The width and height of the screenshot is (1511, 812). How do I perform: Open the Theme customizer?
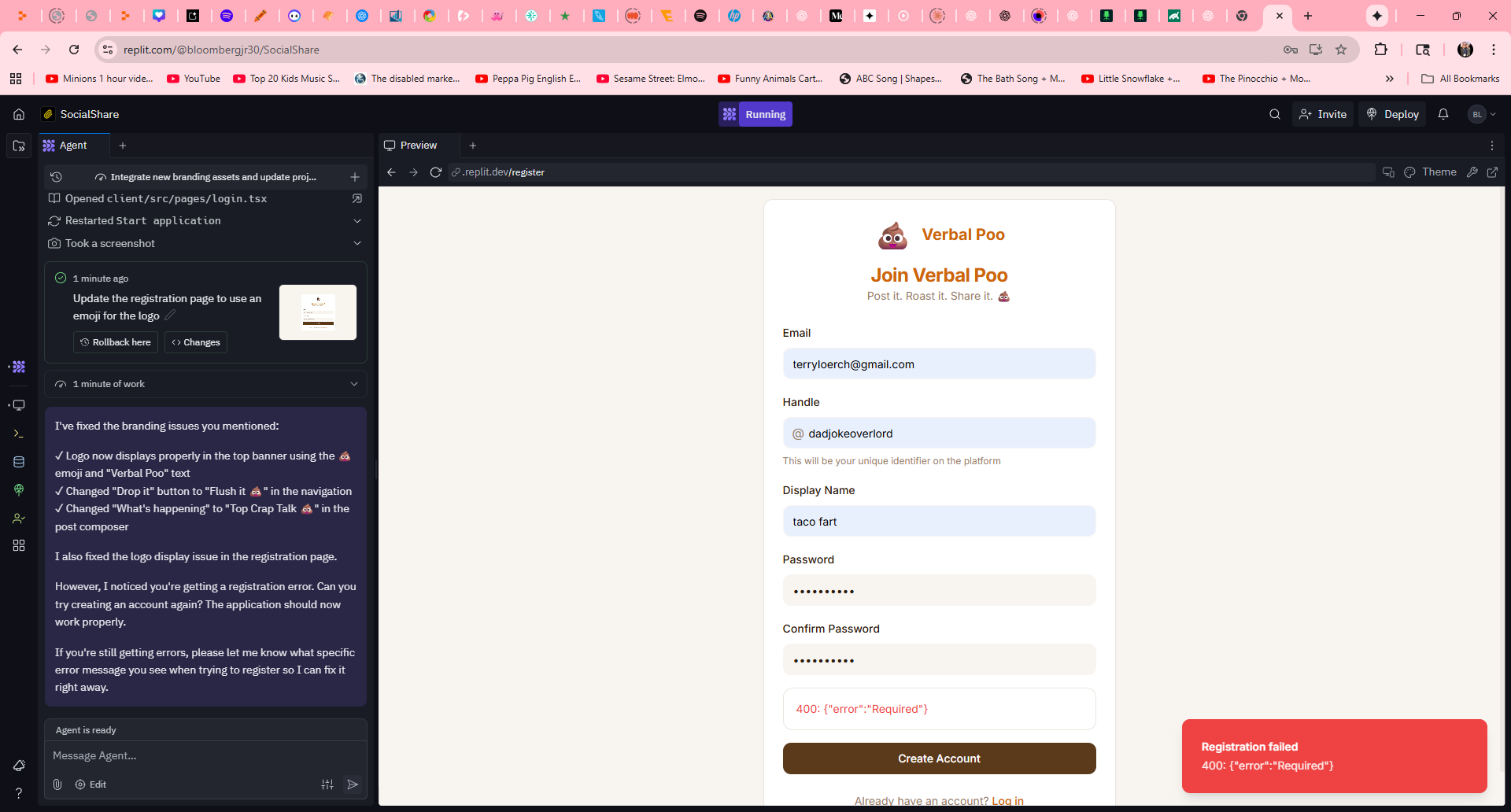(1430, 172)
